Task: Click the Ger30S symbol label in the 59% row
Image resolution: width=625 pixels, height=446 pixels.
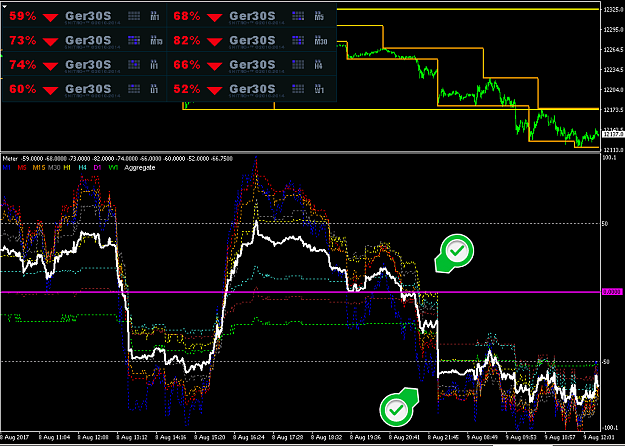Action: [x=88, y=16]
